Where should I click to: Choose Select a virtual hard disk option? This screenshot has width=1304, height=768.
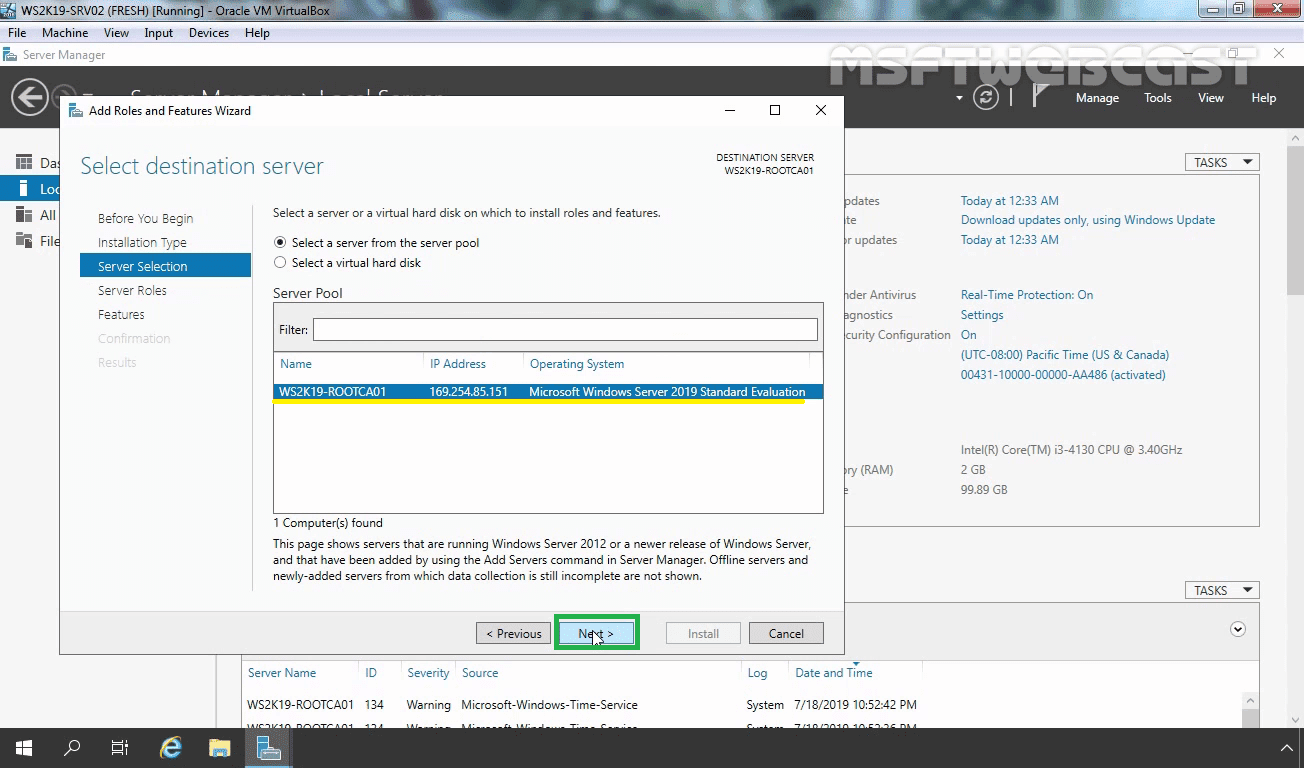tap(280, 263)
